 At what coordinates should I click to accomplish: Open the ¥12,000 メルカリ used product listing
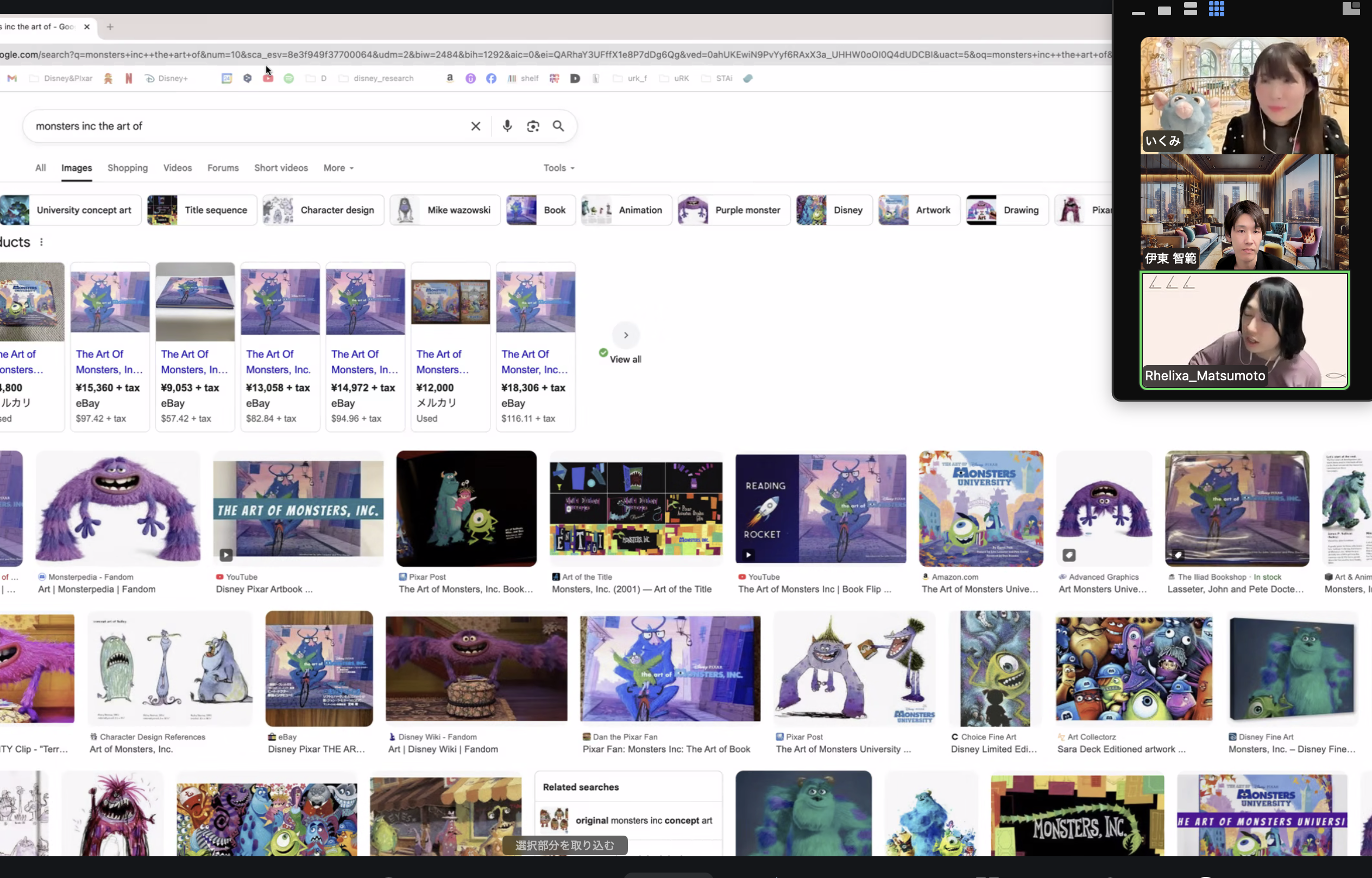tap(450, 346)
